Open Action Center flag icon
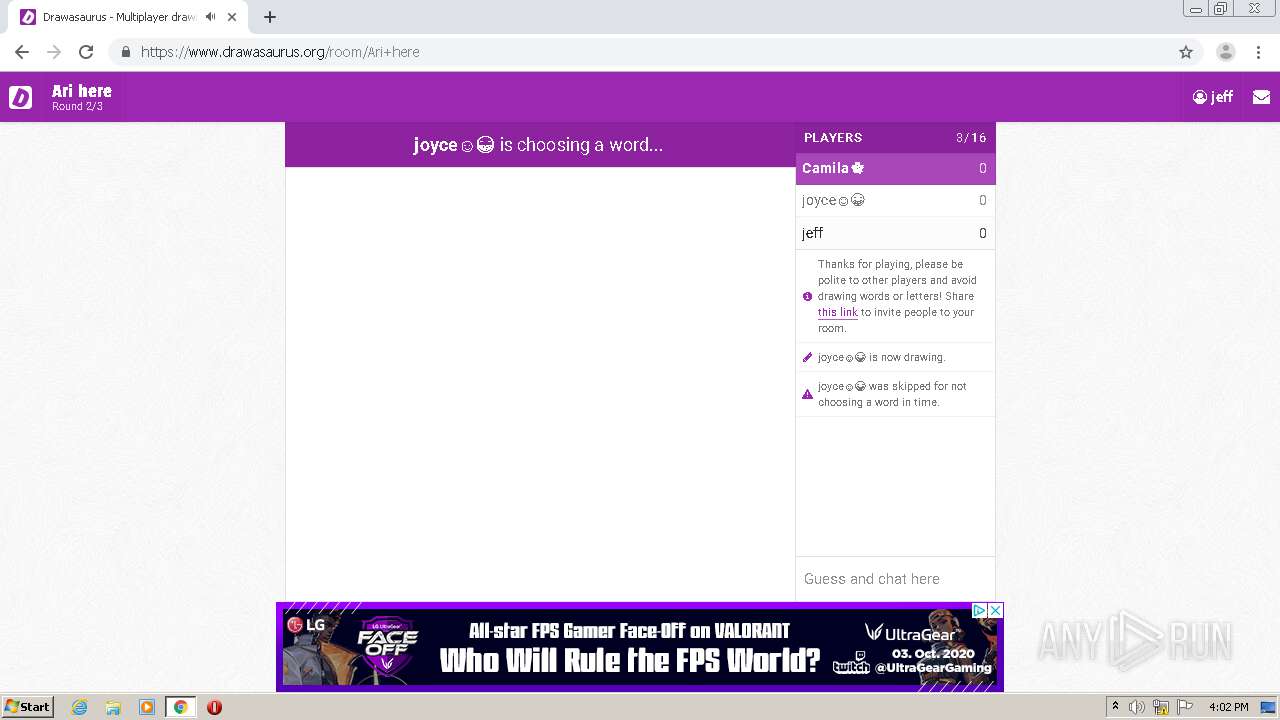This screenshot has width=1280, height=720. point(1186,707)
